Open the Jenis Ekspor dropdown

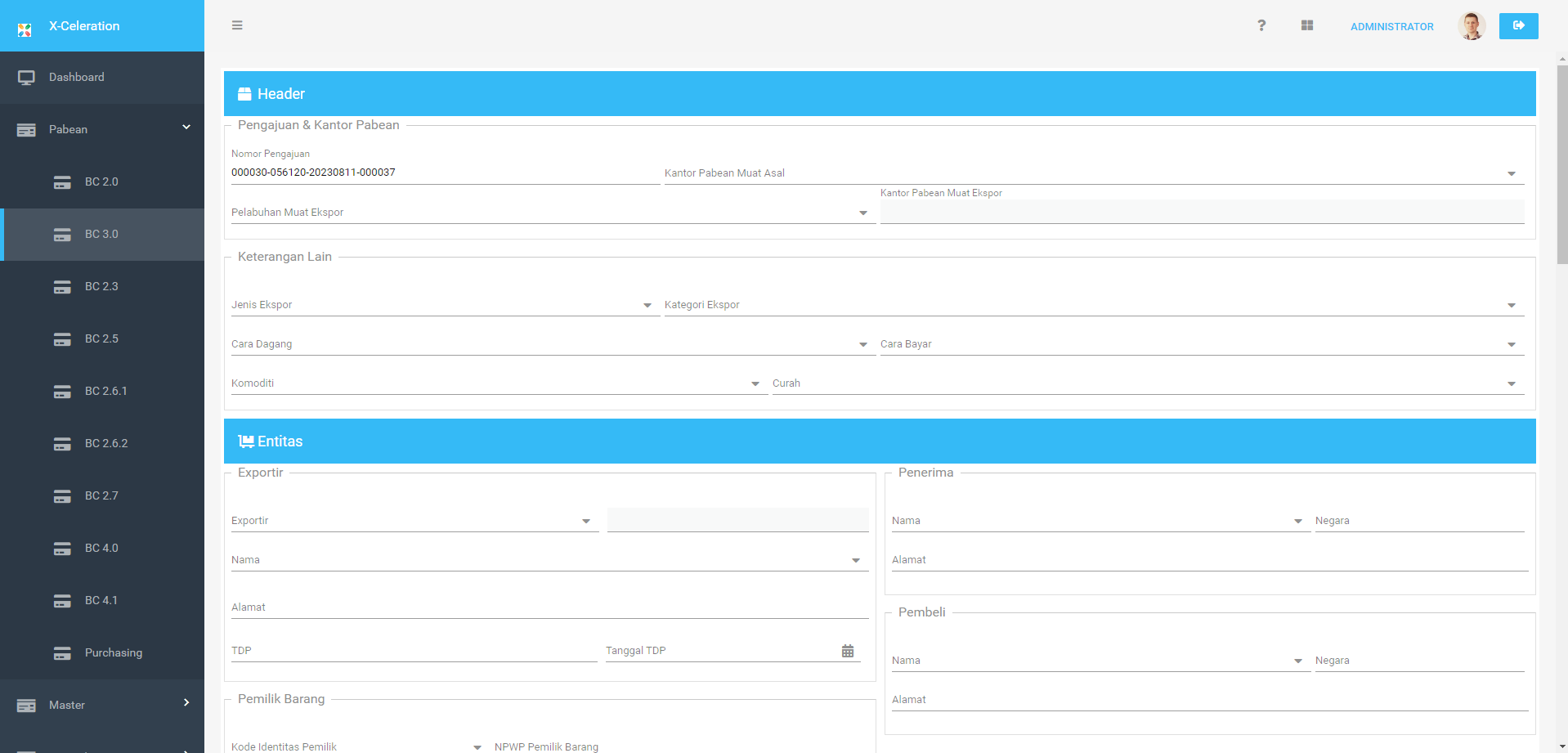446,305
